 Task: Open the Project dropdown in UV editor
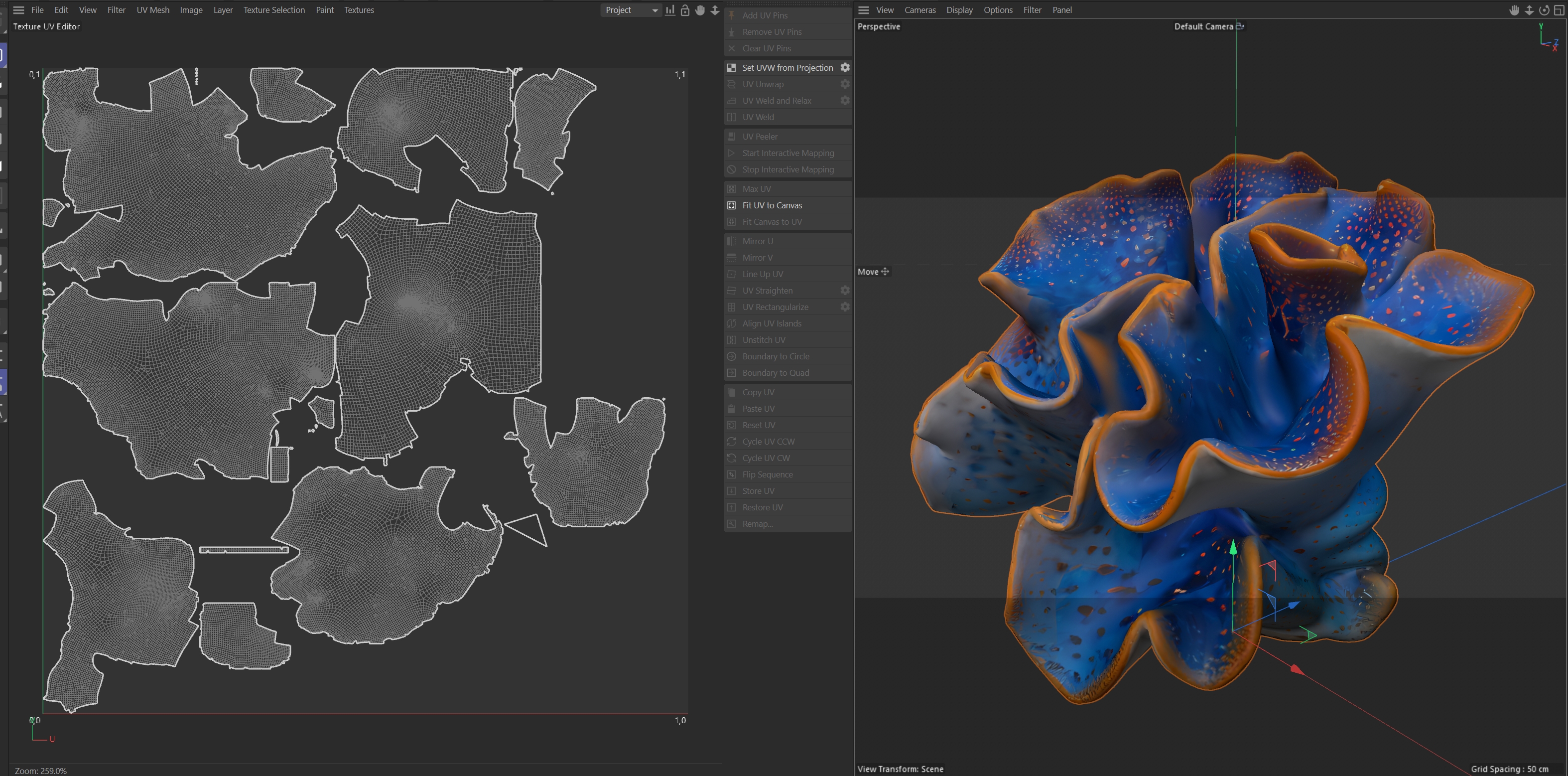(x=631, y=10)
